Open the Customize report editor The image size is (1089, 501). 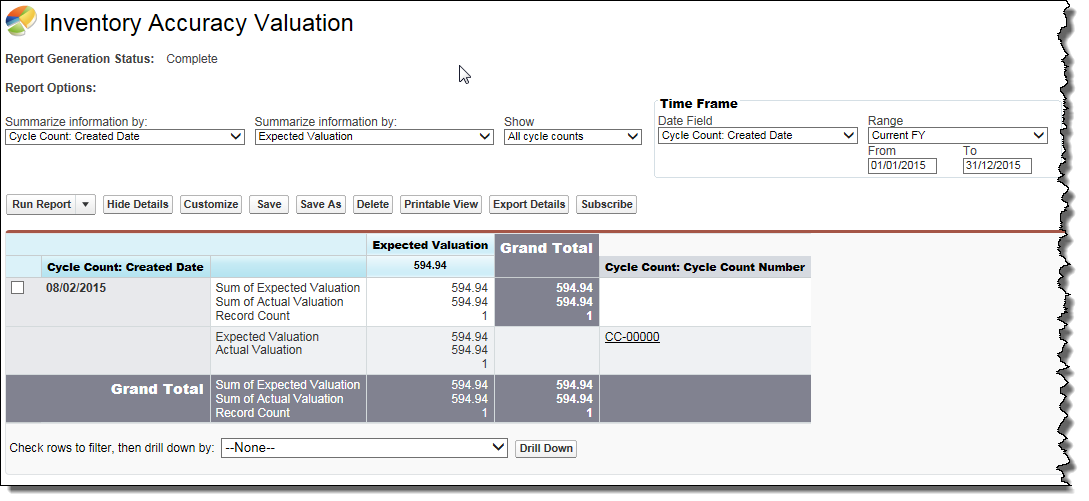click(x=211, y=204)
